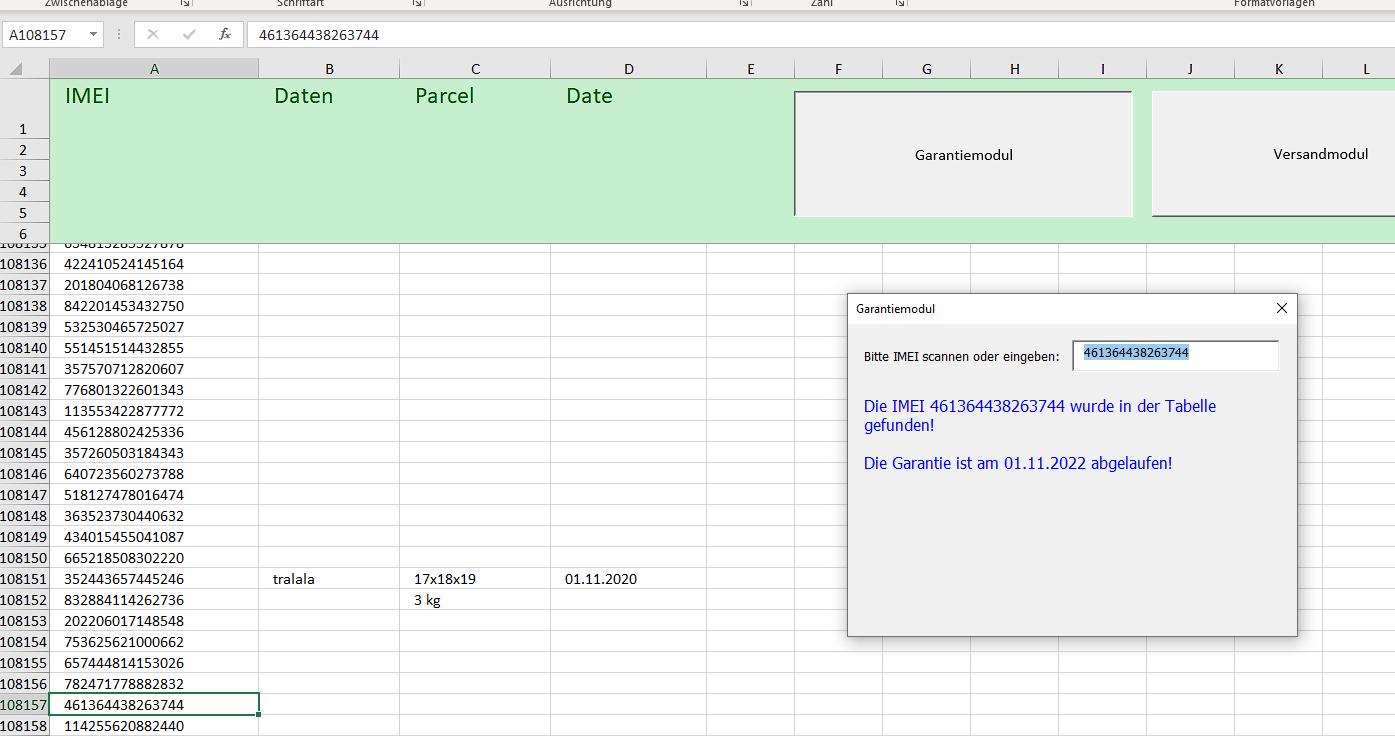Open the Zahl dialog launcher
Image resolution: width=1395 pixels, height=736 pixels.
(900, 4)
